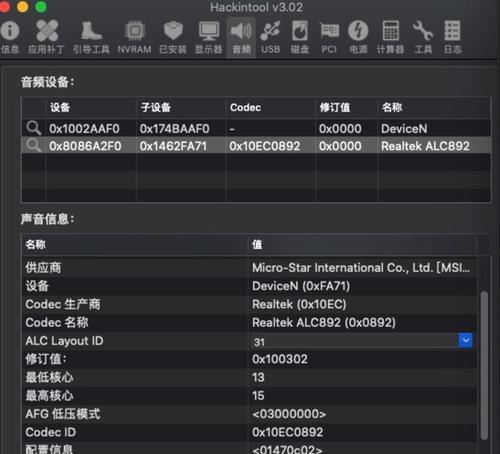500x454 pixels.
Task: Open the 磁盘 (Disks) section
Action: point(300,37)
